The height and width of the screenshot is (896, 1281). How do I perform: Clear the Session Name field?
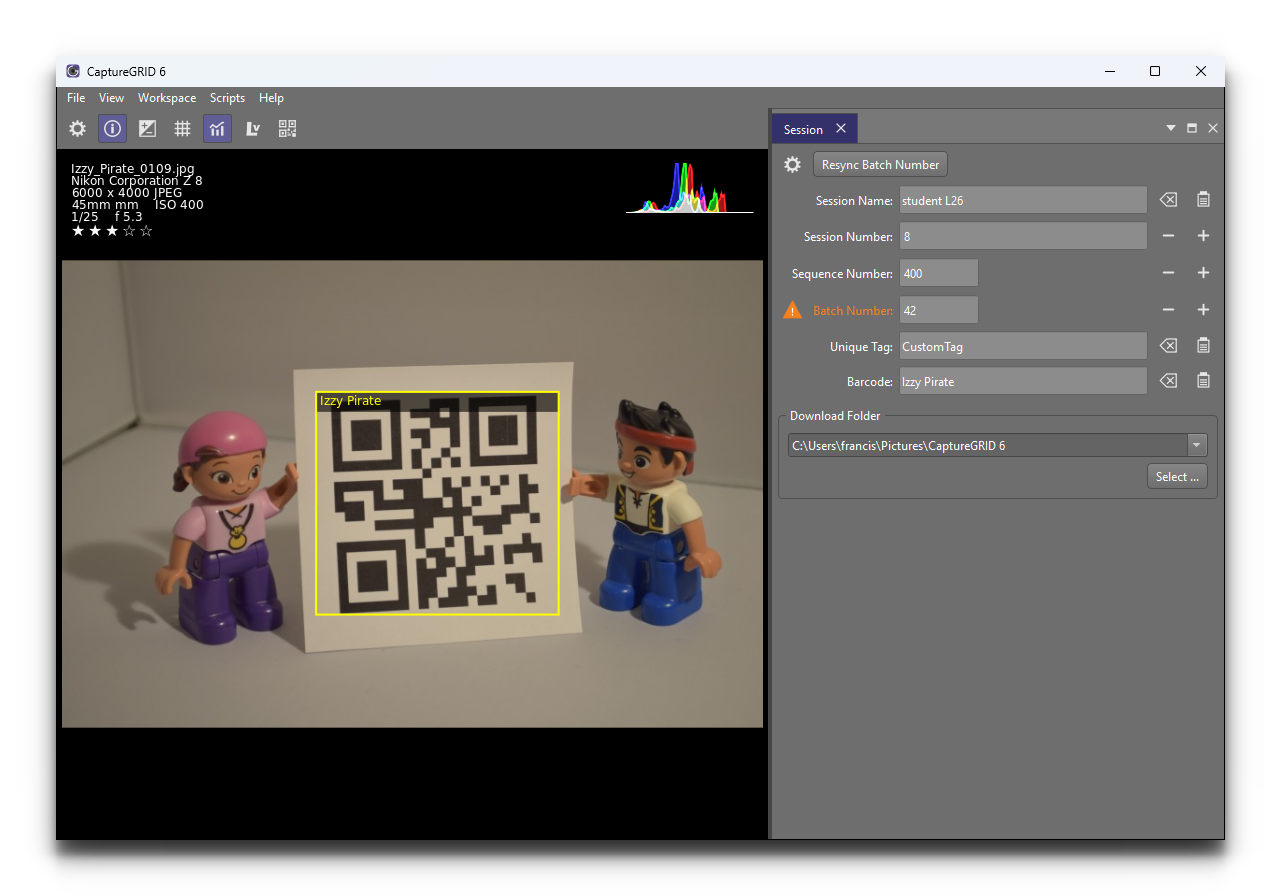(1168, 200)
